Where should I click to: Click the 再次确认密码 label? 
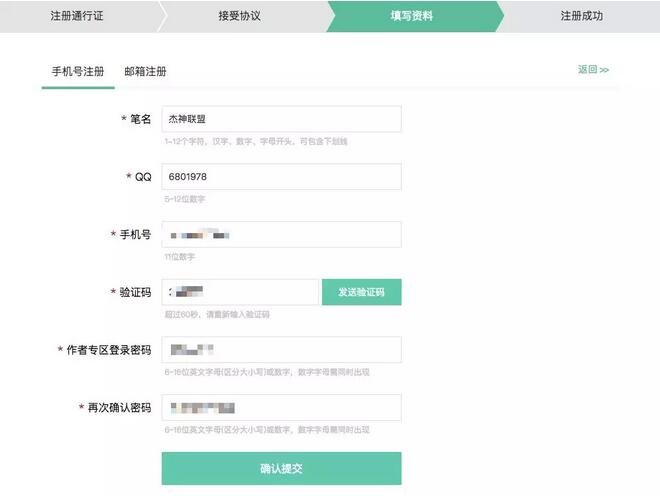(x=119, y=407)
